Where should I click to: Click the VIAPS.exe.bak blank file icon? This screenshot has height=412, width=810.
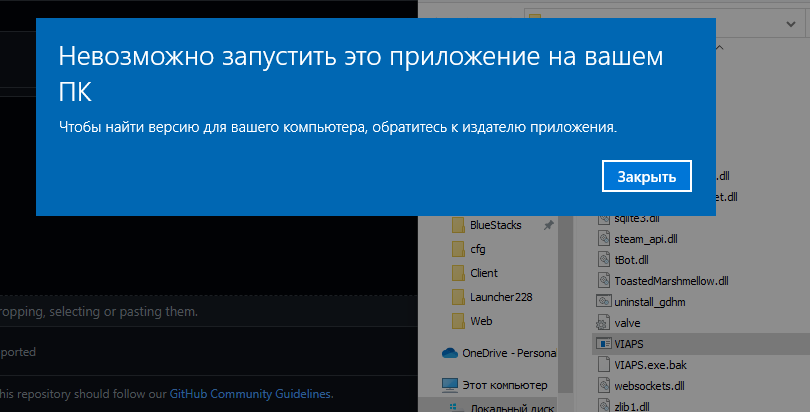click(604, 365)
